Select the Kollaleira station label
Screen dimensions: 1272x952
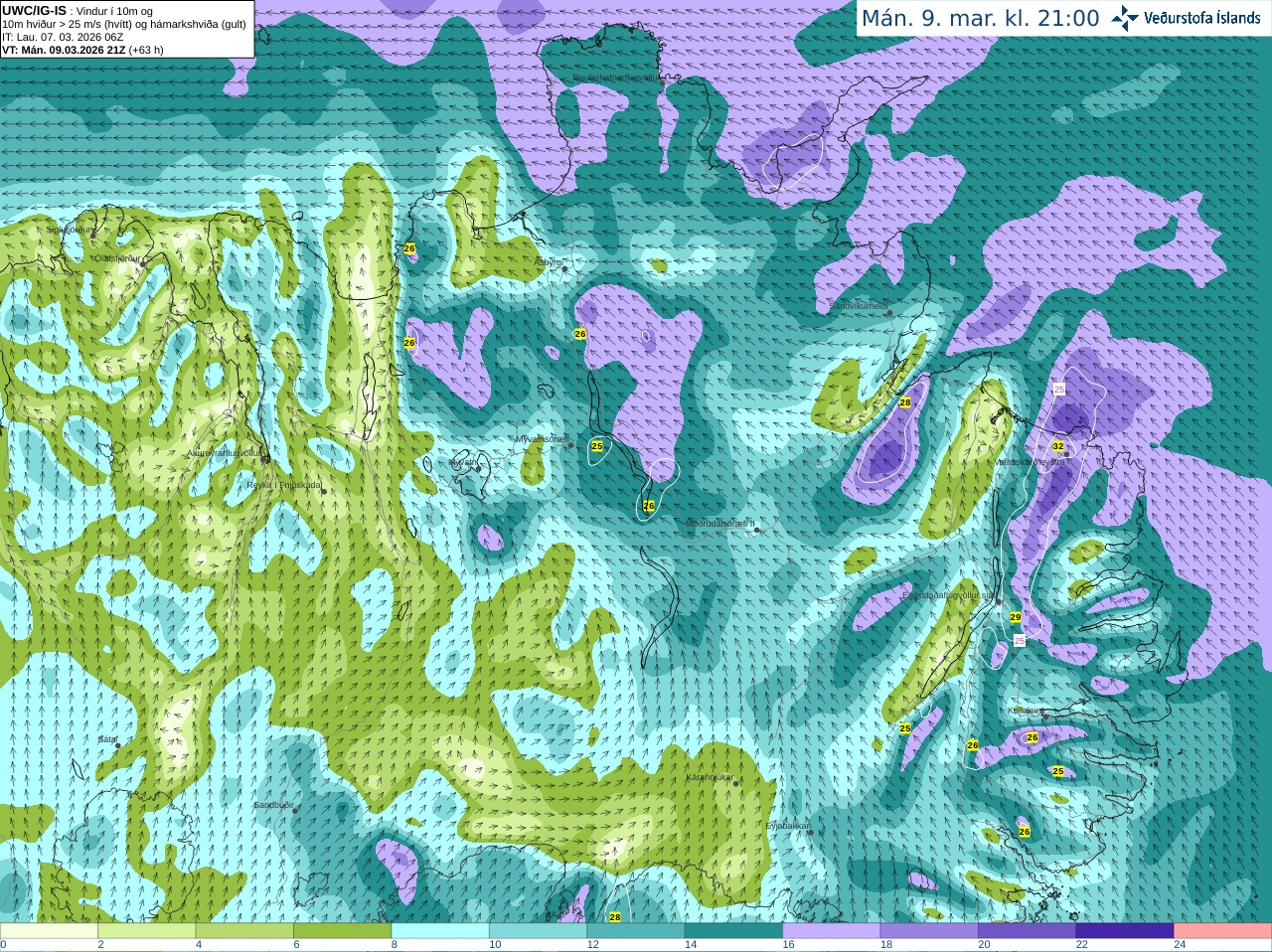pos(1026,711)
